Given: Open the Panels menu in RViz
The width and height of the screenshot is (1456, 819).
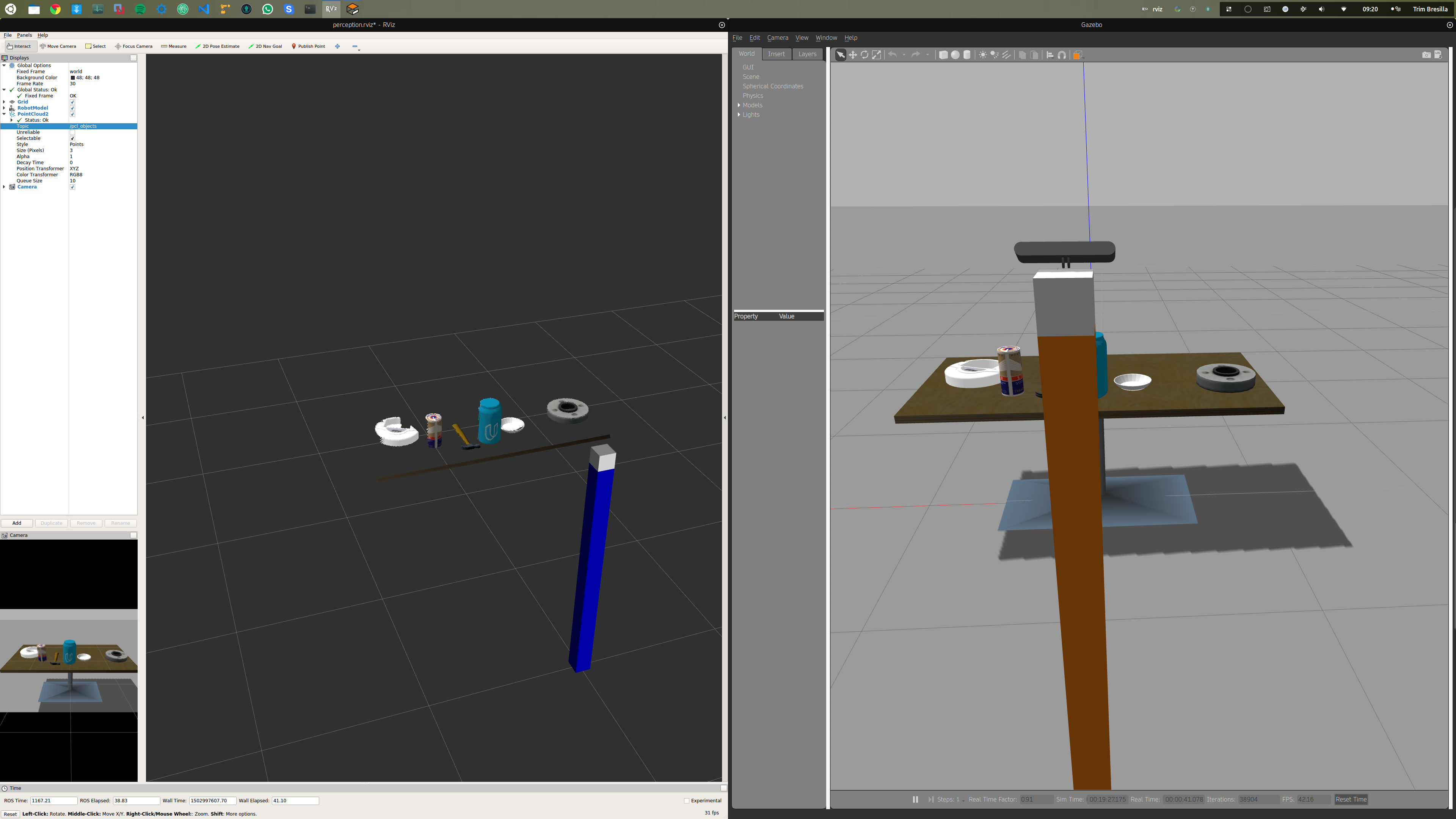Looking at the screenshot, I should click(24, 35).
